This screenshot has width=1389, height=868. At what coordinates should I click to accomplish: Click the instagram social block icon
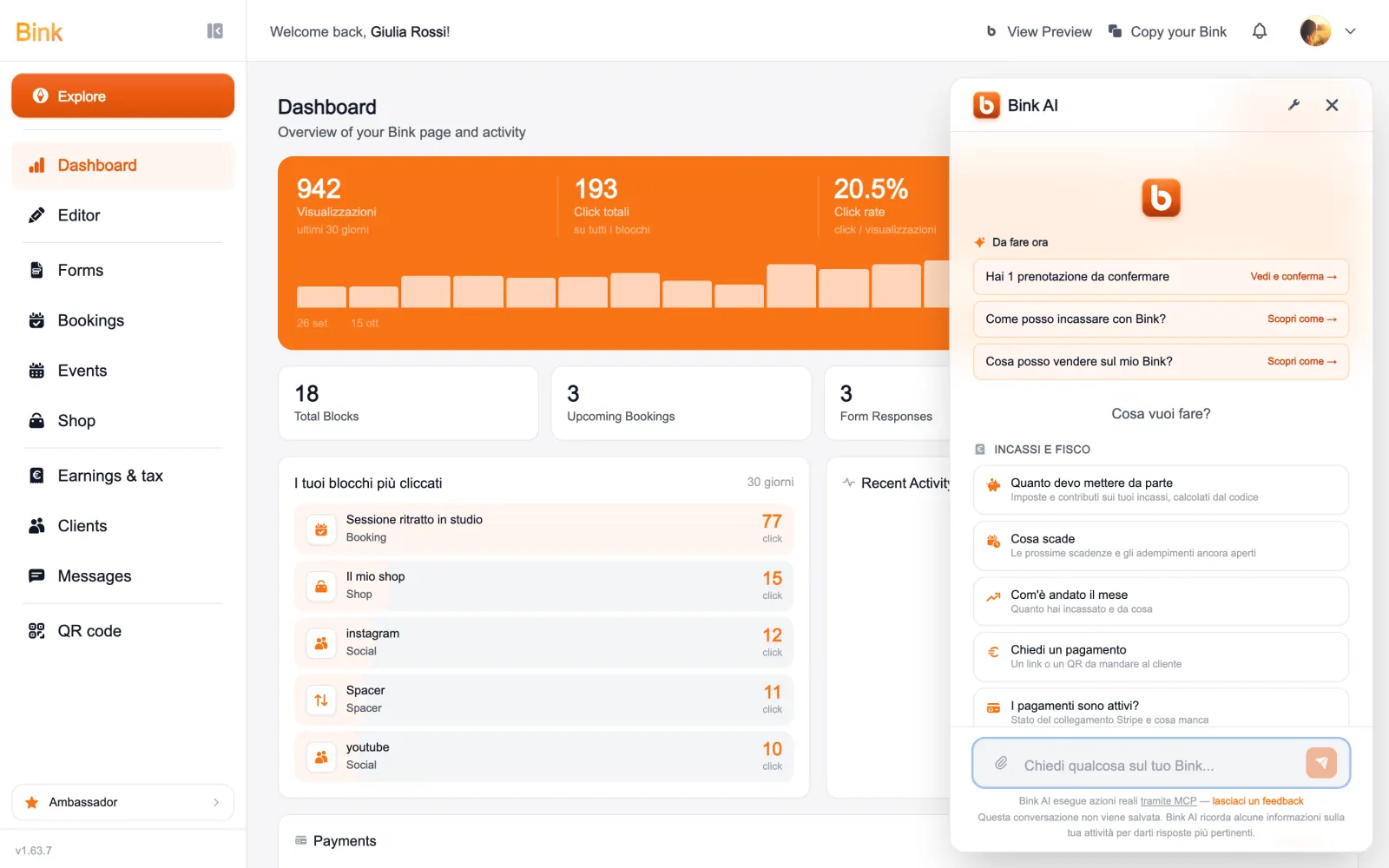click(321, 643)
